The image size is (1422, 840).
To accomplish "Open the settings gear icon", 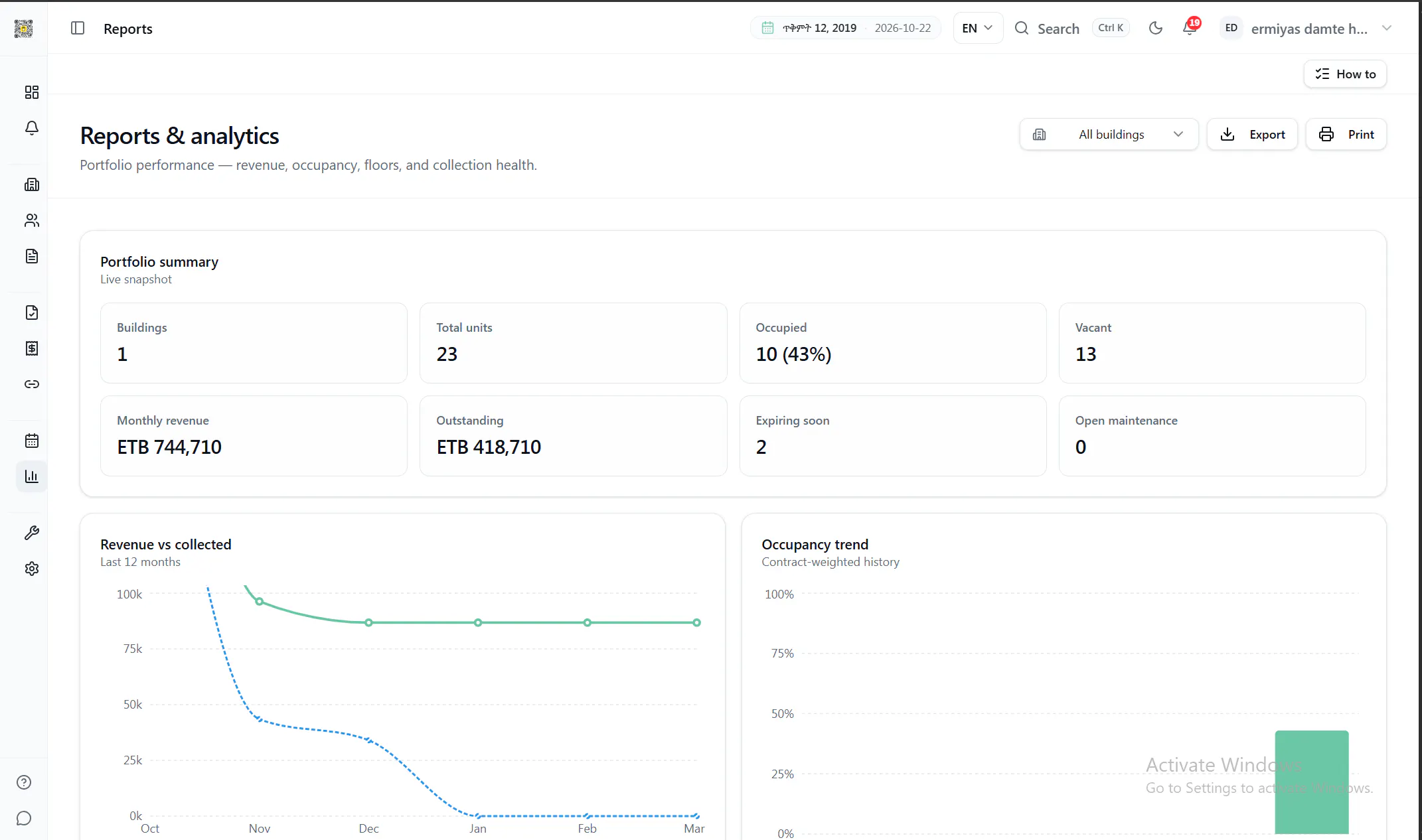I will (32, 569).
